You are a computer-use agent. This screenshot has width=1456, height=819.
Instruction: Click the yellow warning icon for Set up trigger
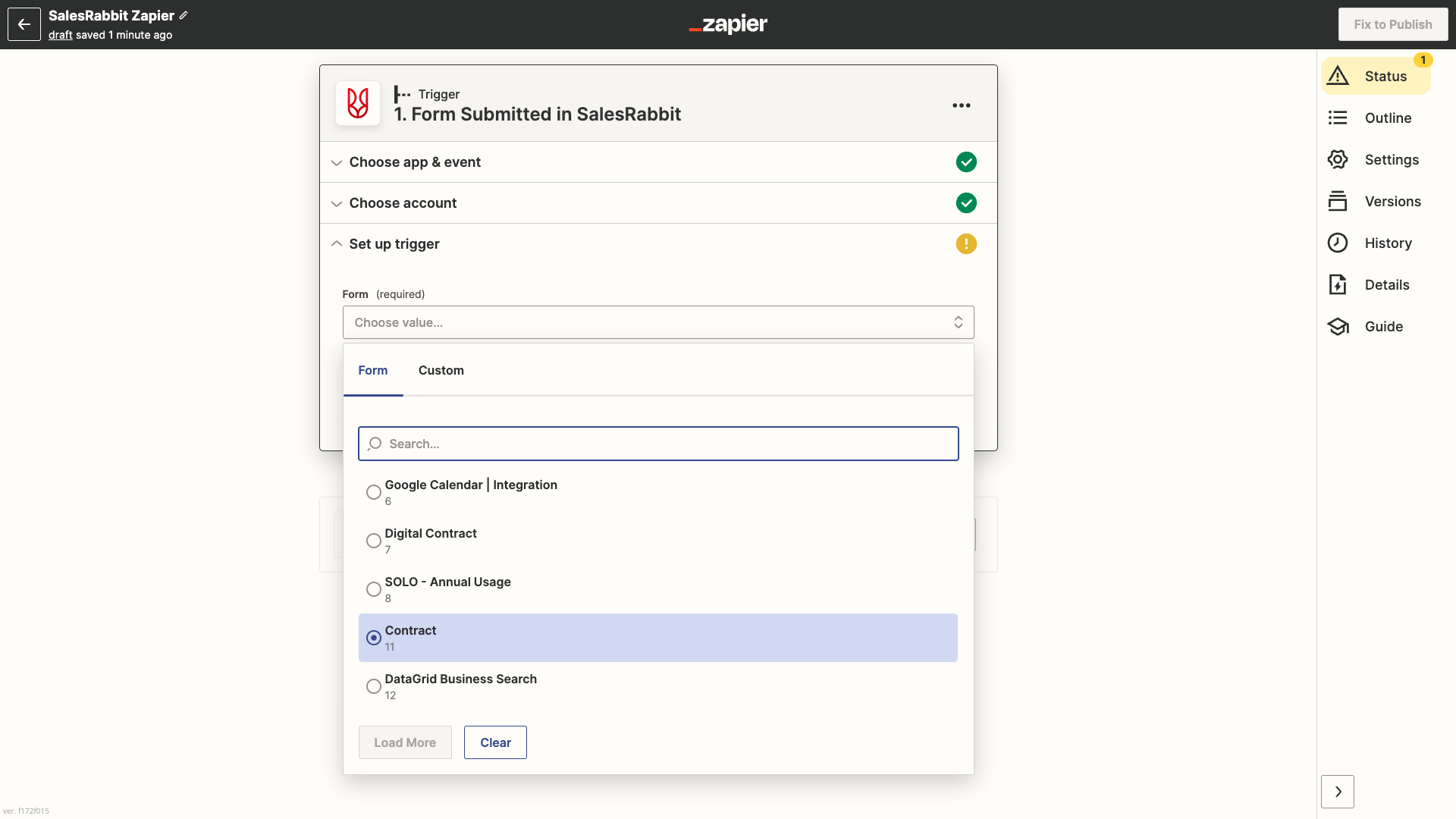coord(966,244)
